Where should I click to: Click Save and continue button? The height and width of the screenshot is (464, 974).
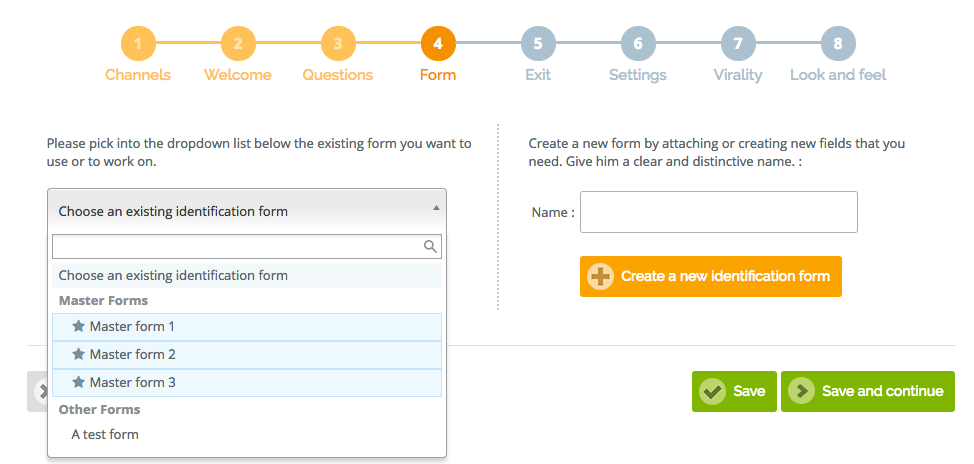[868, 391]
